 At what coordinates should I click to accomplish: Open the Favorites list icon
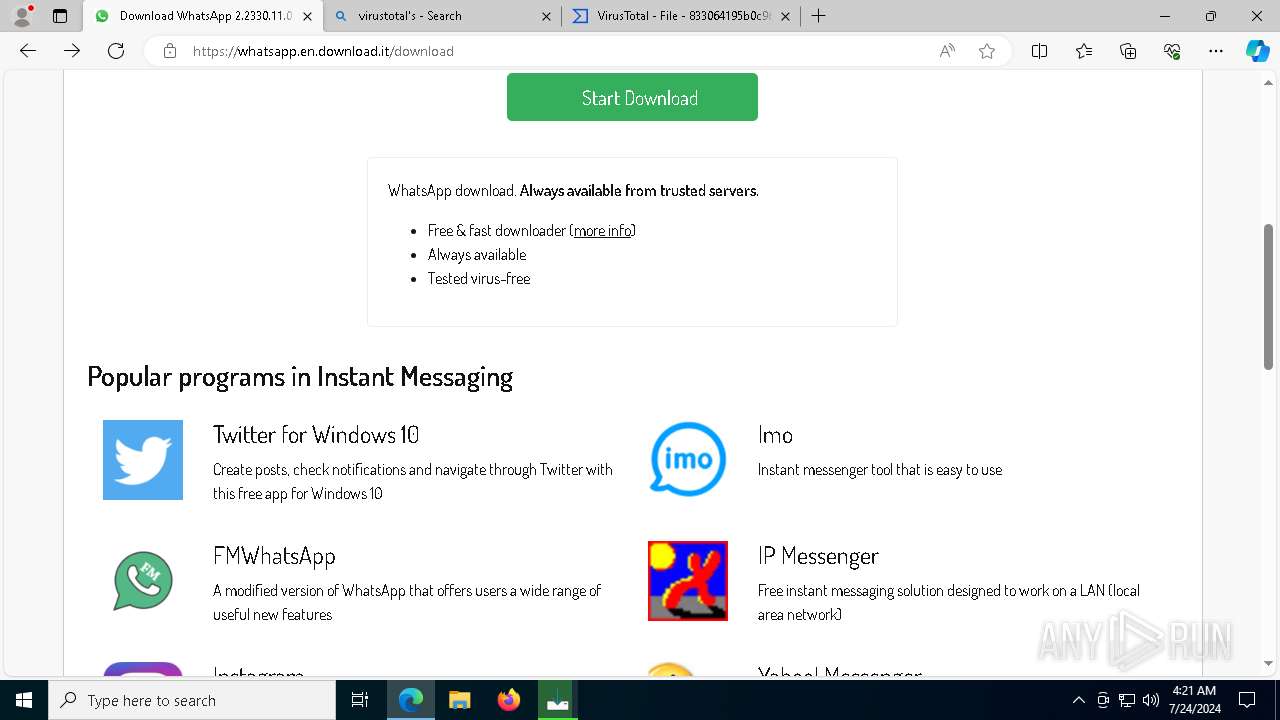[x=1084, y=51]
